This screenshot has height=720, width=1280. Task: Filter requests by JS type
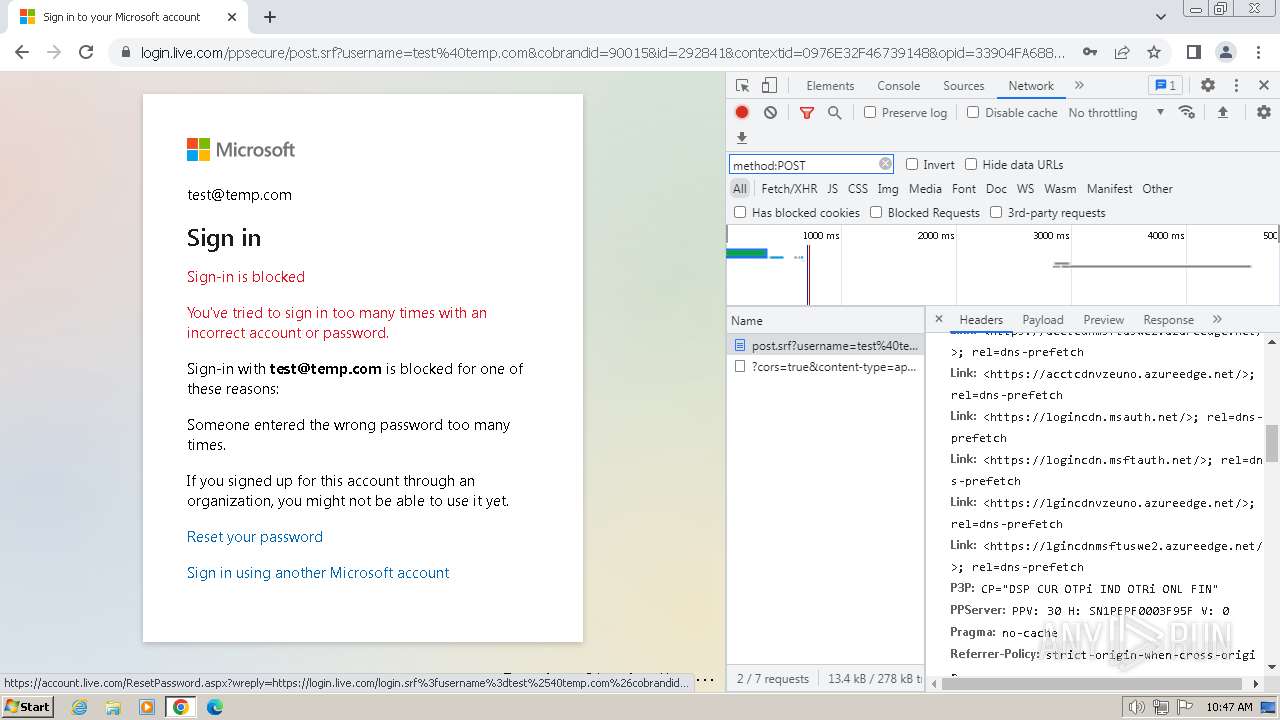pos(832,189)
